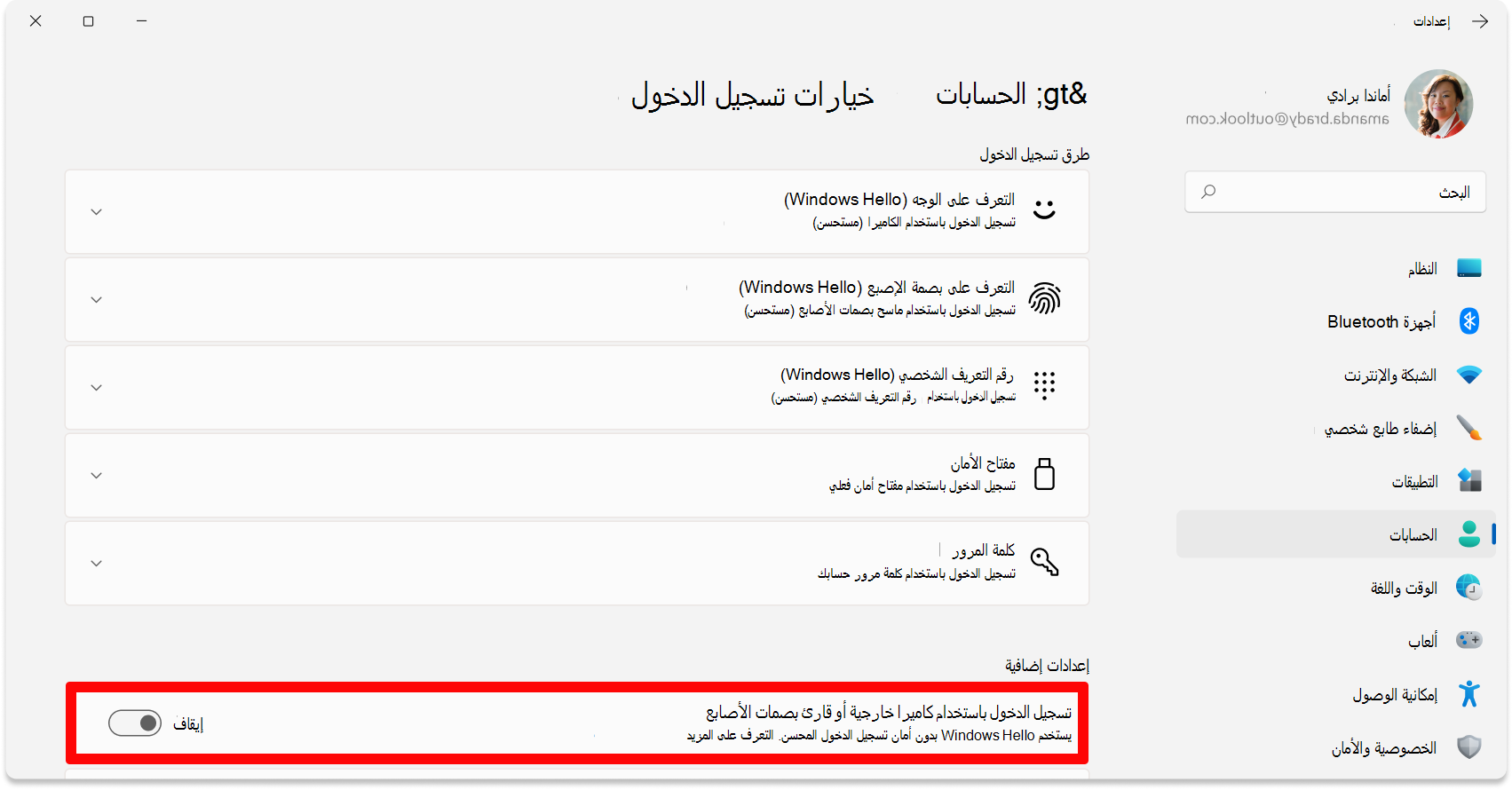1512x790 pixels.
Task: Click the التعرف على المزيد link
Action: tap(730, 735)
